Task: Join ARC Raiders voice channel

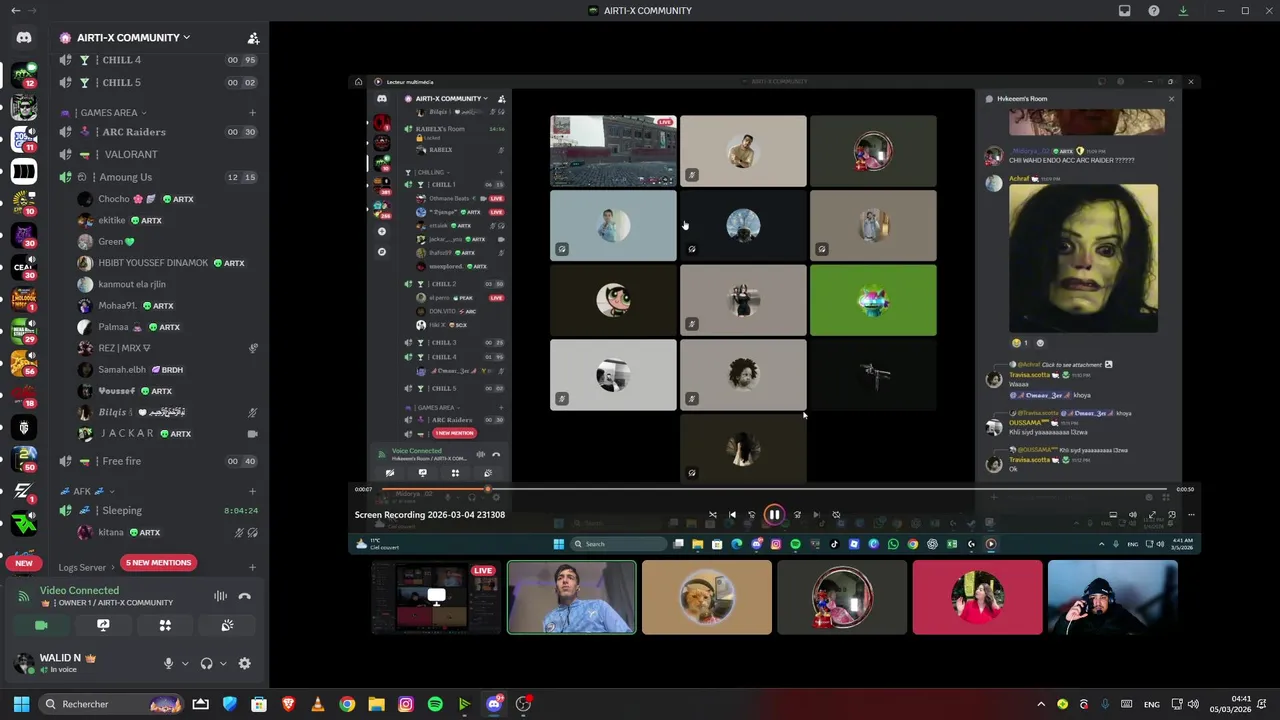Action: (158, 132)
